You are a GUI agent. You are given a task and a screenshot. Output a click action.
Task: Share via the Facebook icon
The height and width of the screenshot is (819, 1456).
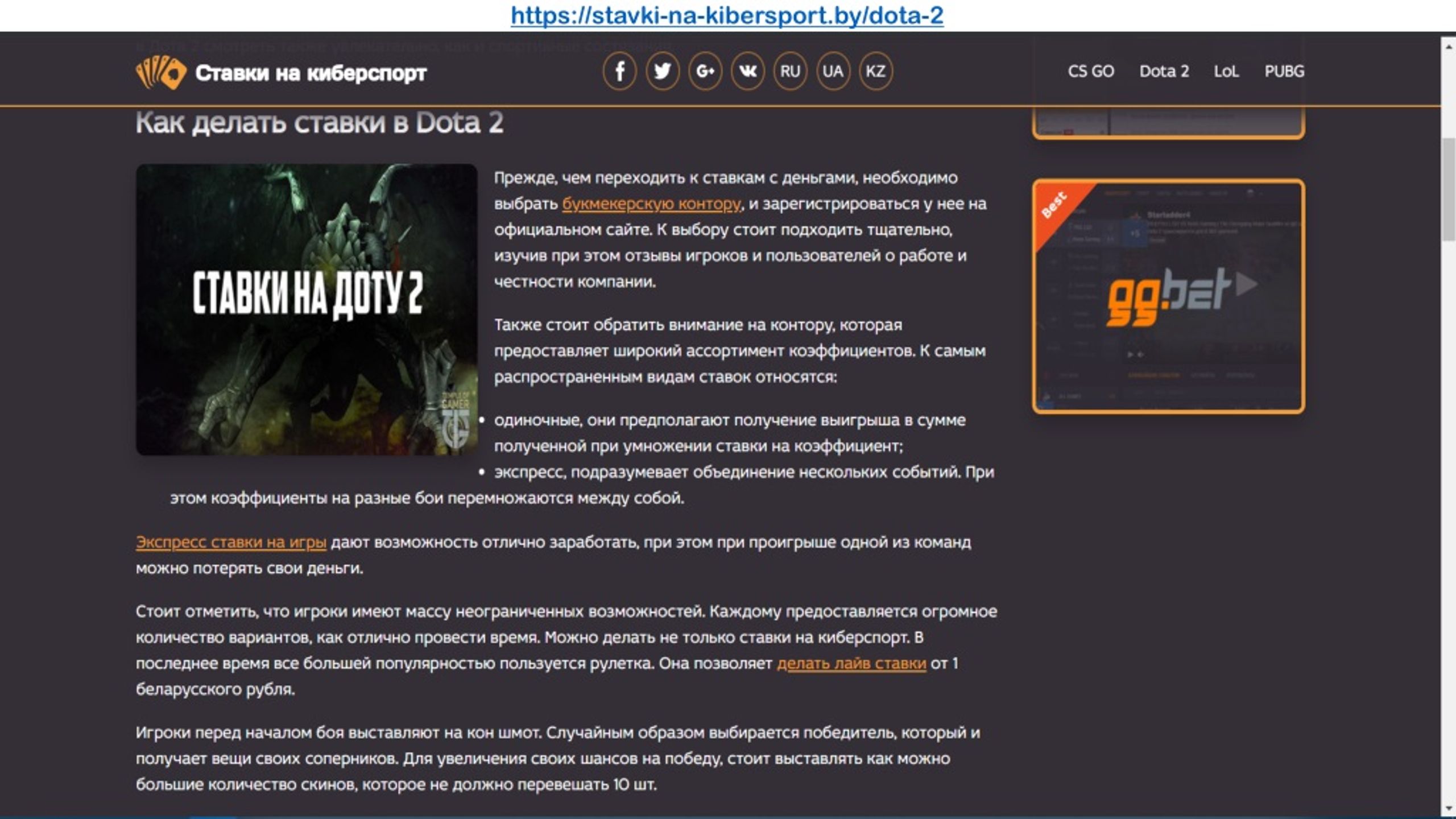pos(619,71)
